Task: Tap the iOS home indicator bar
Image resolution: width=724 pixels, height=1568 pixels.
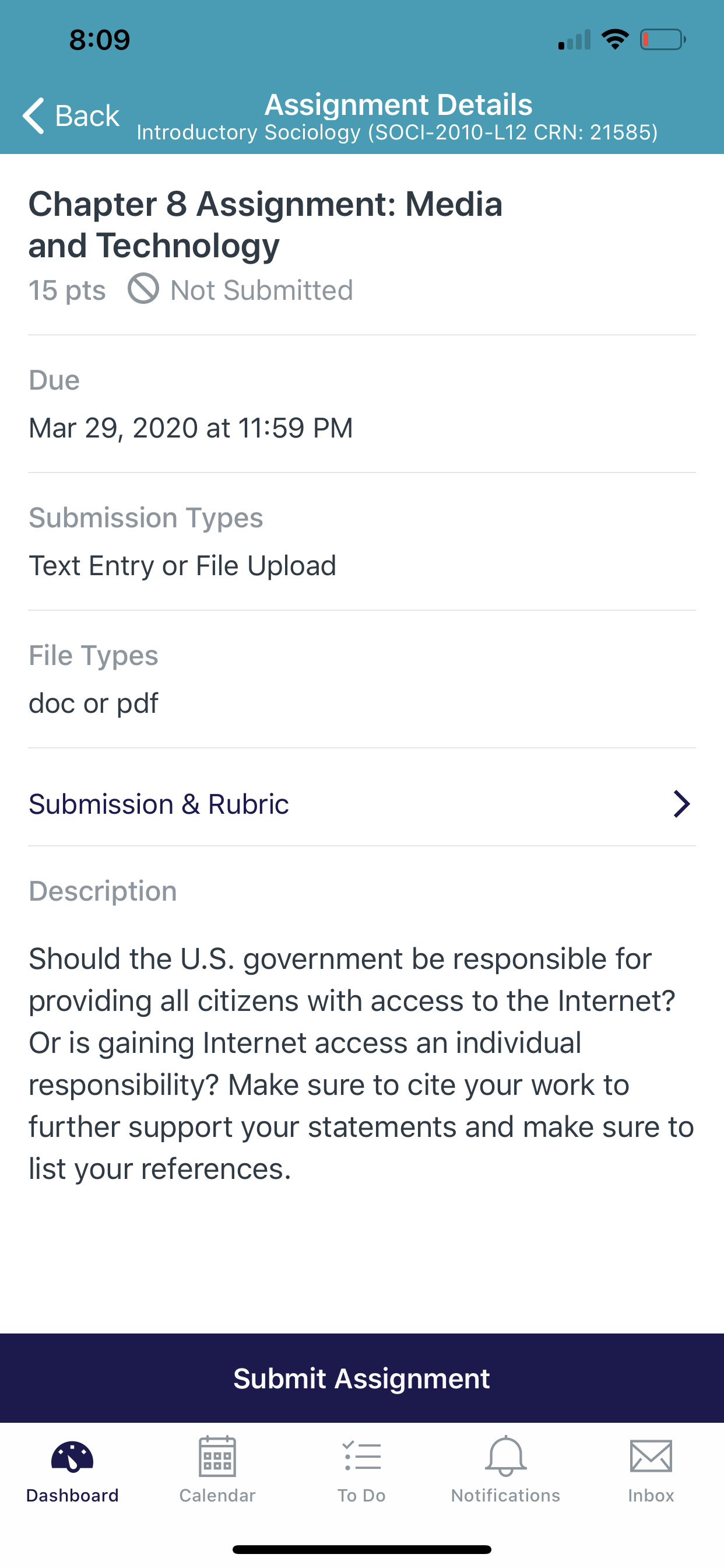Action: coord(362,1549)
